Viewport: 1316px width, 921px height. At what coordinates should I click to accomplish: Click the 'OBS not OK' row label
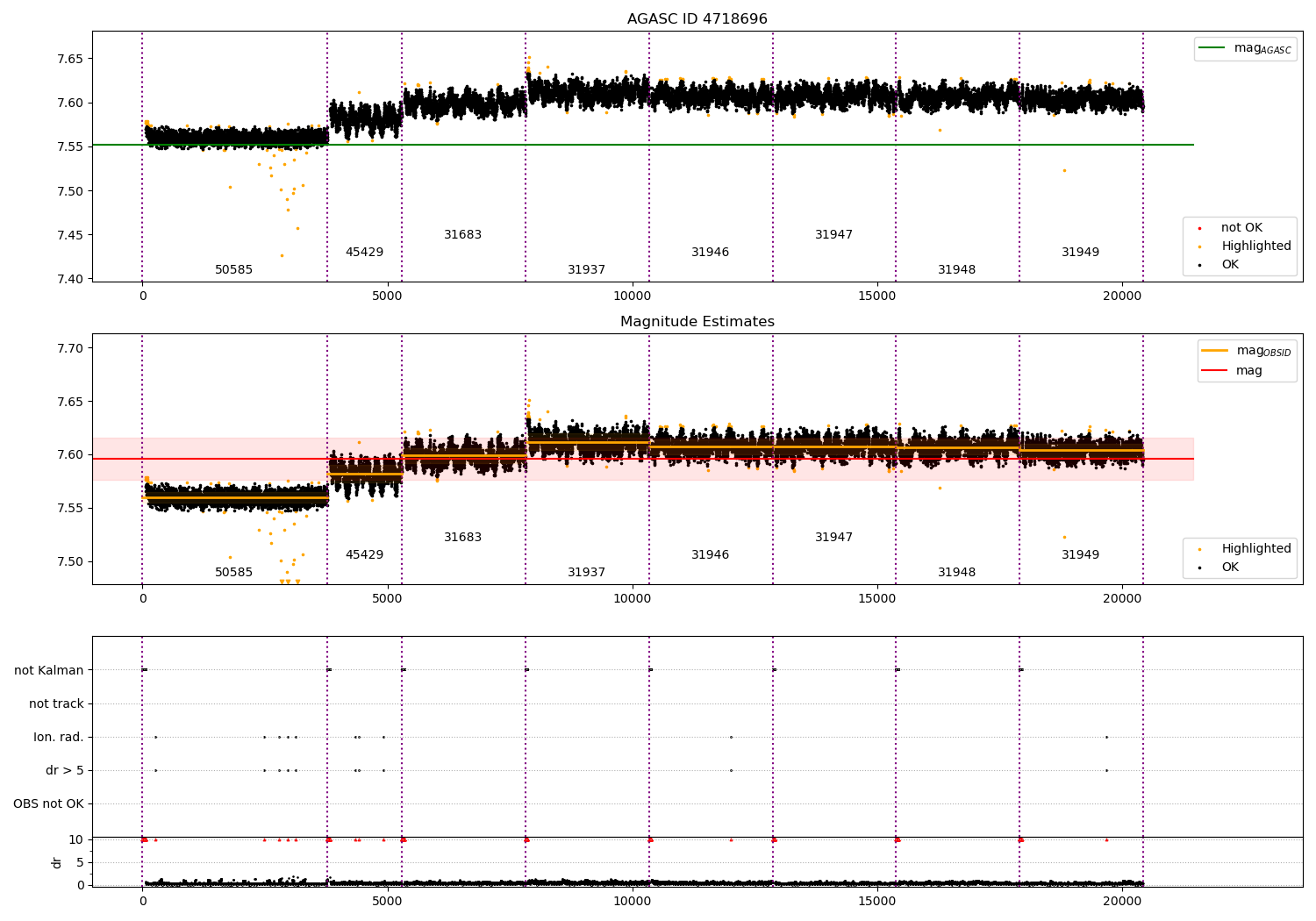point(49,803)
